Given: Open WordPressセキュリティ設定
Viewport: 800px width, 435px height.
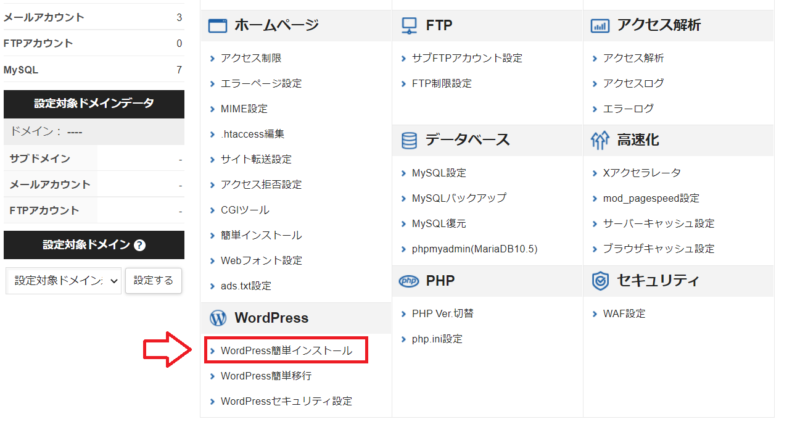Looking at the screenshot, I should point(286,402).
